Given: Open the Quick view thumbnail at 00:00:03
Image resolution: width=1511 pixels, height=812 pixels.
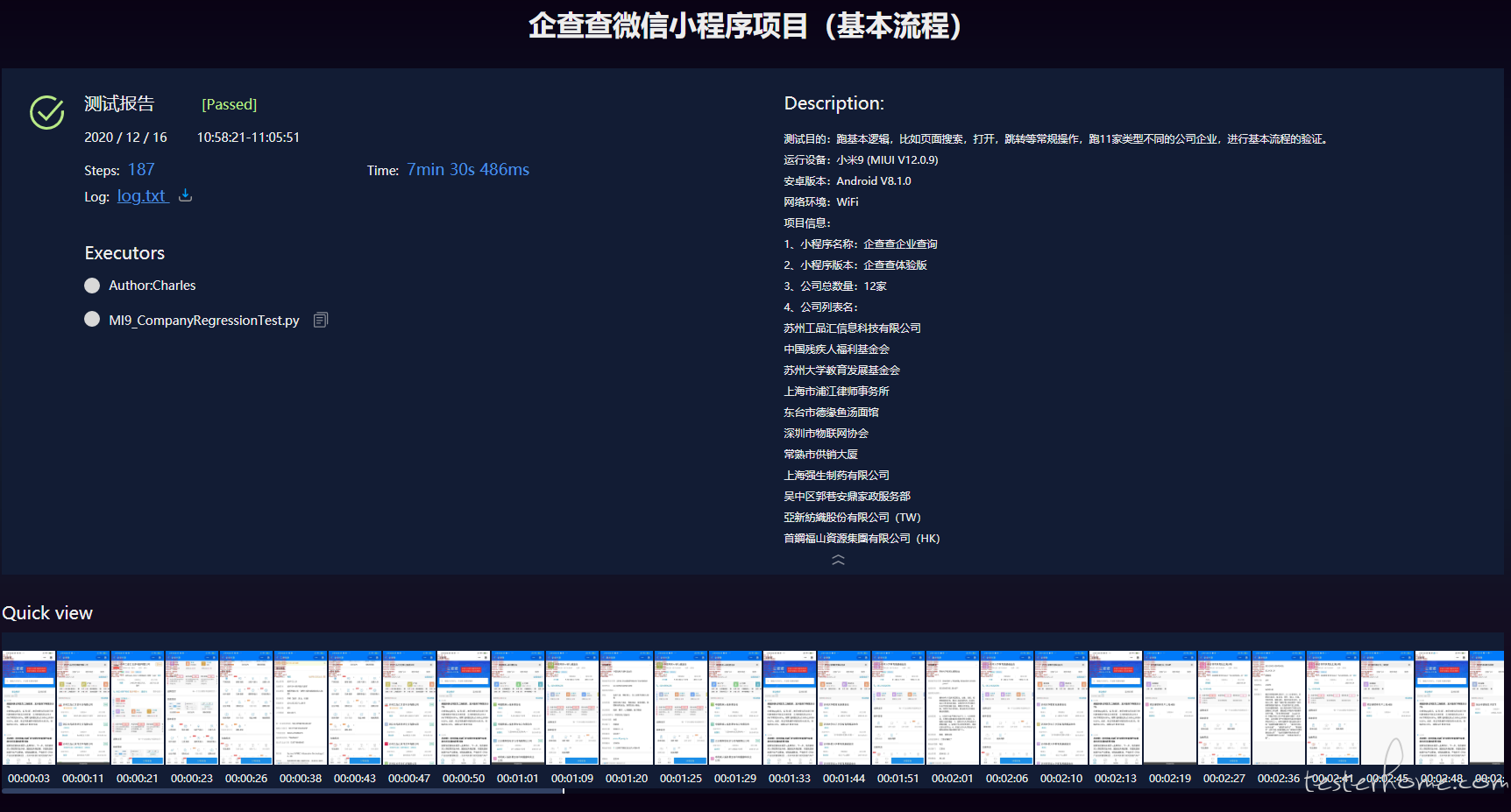Looking at the screenshot, I should coord(29,708).
